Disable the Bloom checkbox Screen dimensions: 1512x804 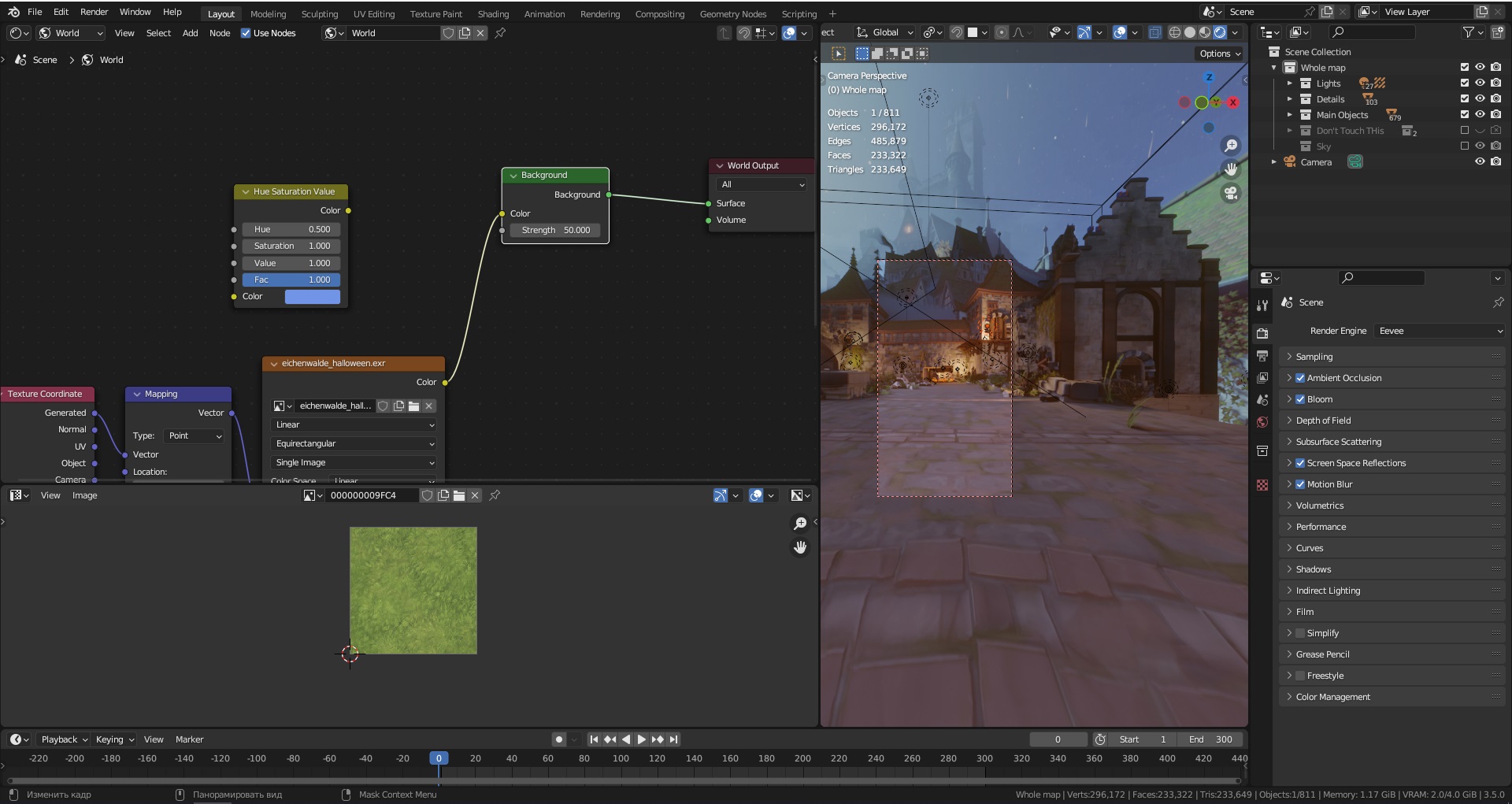(1300, 399)
